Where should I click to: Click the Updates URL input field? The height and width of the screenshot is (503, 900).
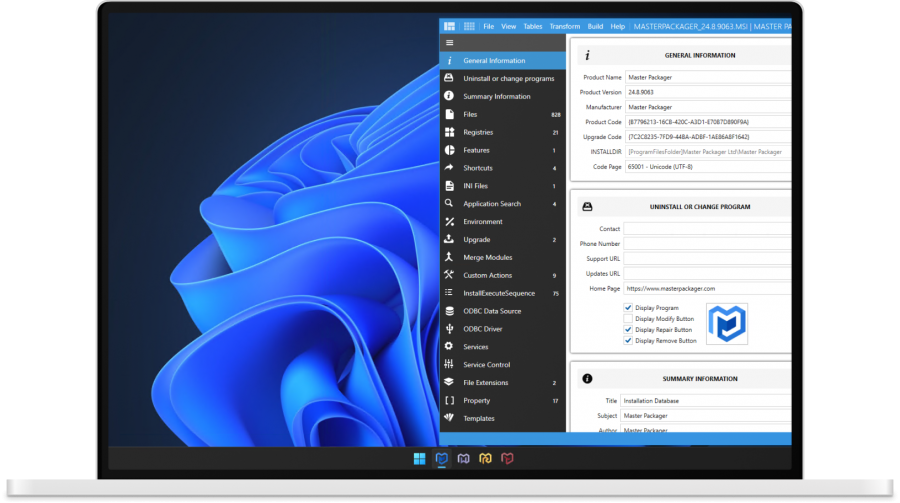click(707, 273)
